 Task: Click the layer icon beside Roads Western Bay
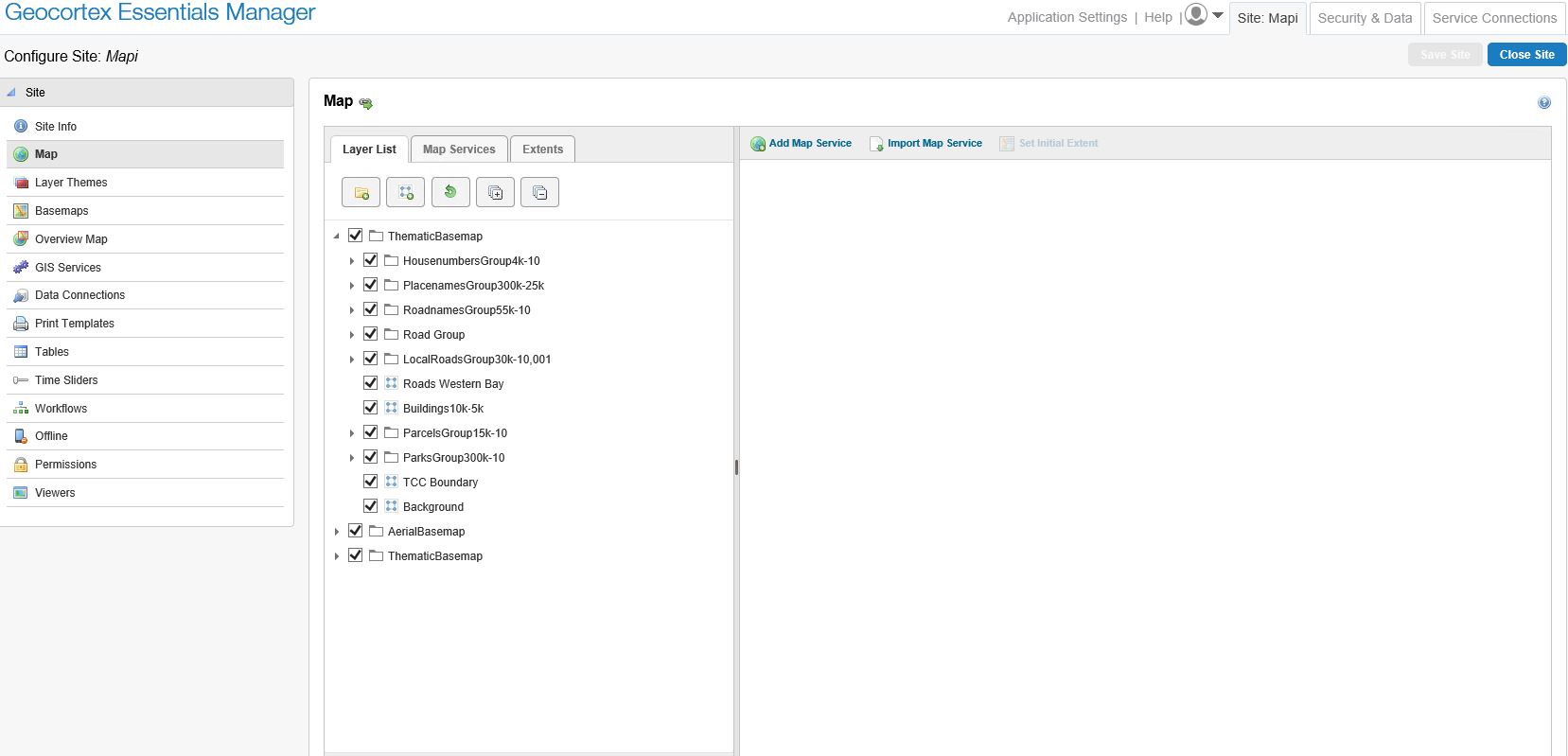click(391, 383)
